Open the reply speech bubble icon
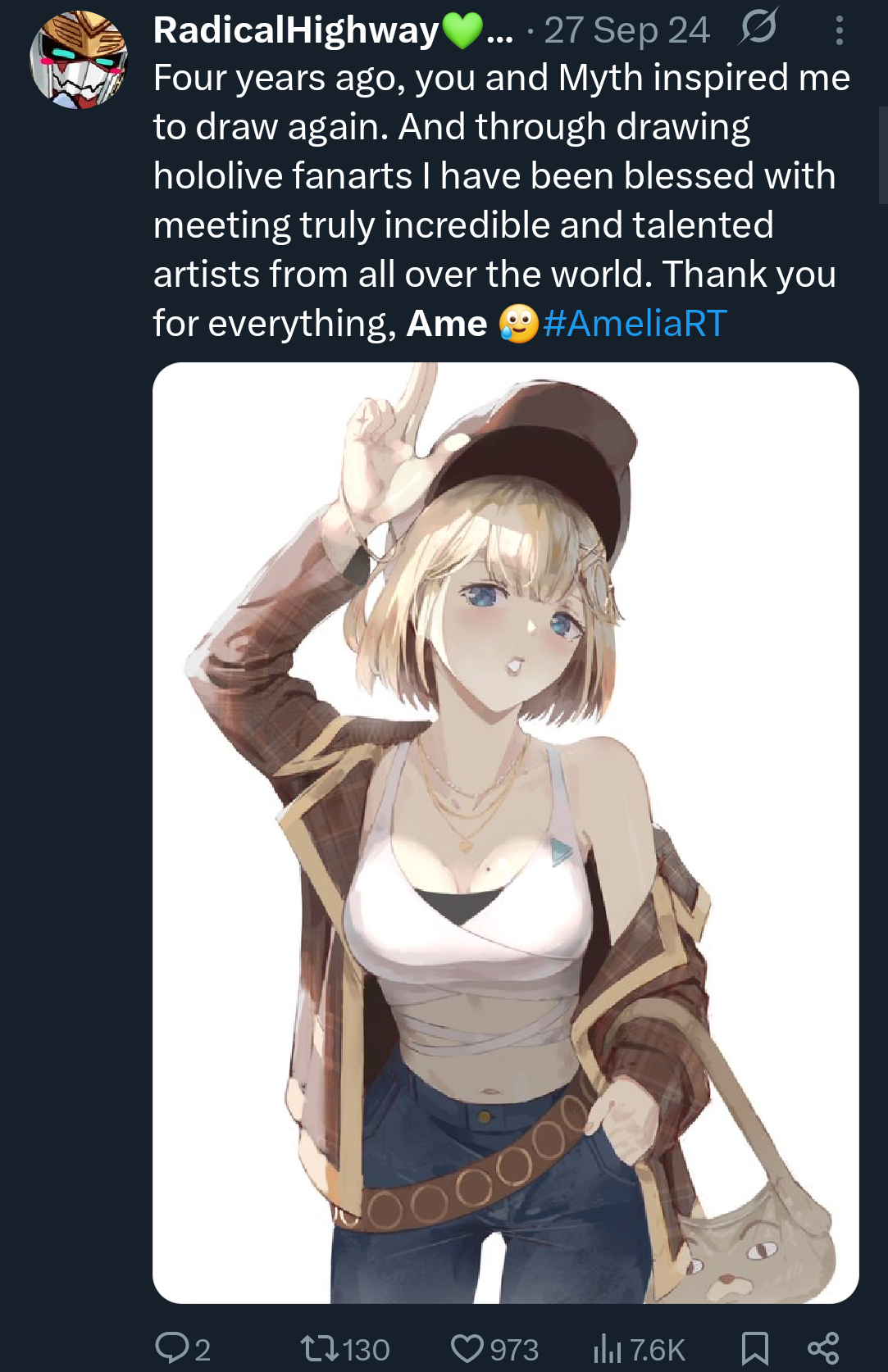The image size is (888, 1372). pos(172,1347)
